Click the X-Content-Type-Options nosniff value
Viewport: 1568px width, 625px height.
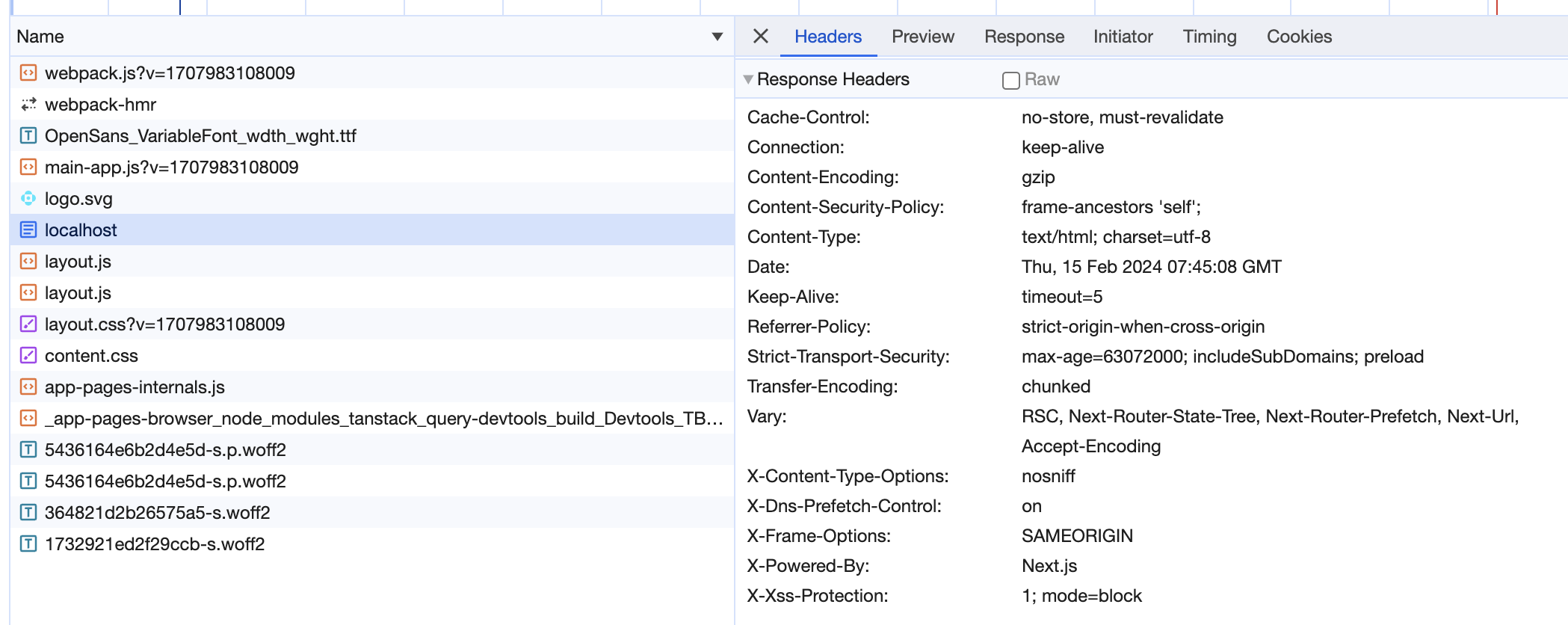1049,476
